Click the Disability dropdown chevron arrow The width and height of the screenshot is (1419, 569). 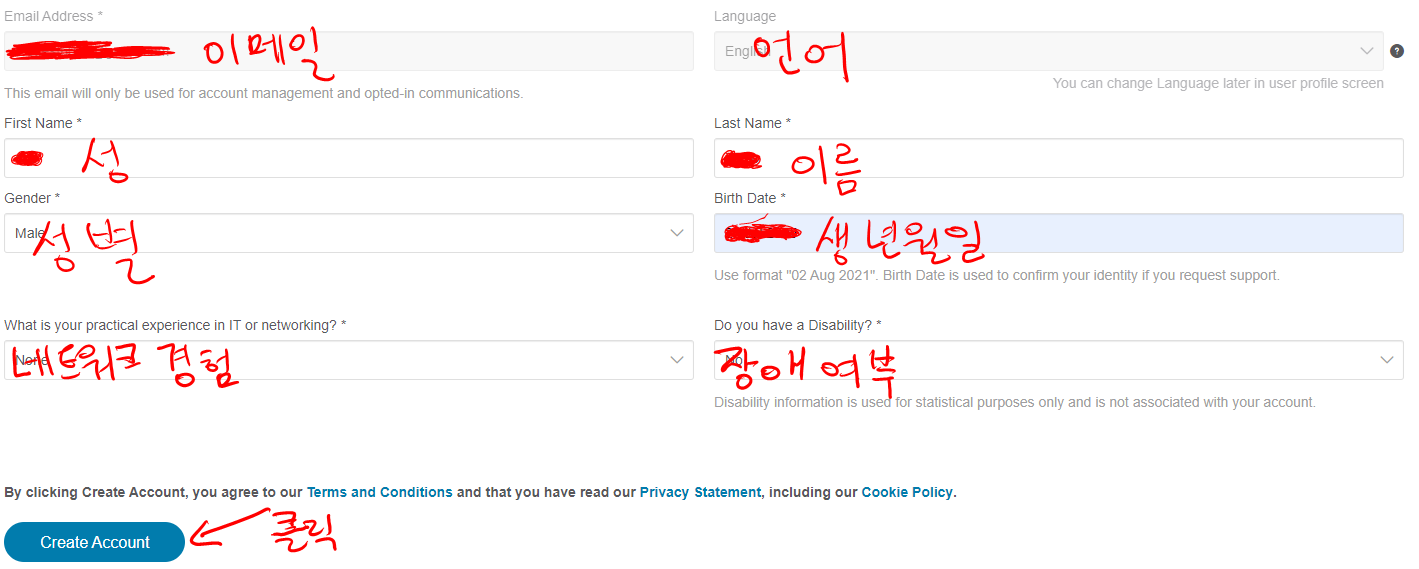point(1387,360)
